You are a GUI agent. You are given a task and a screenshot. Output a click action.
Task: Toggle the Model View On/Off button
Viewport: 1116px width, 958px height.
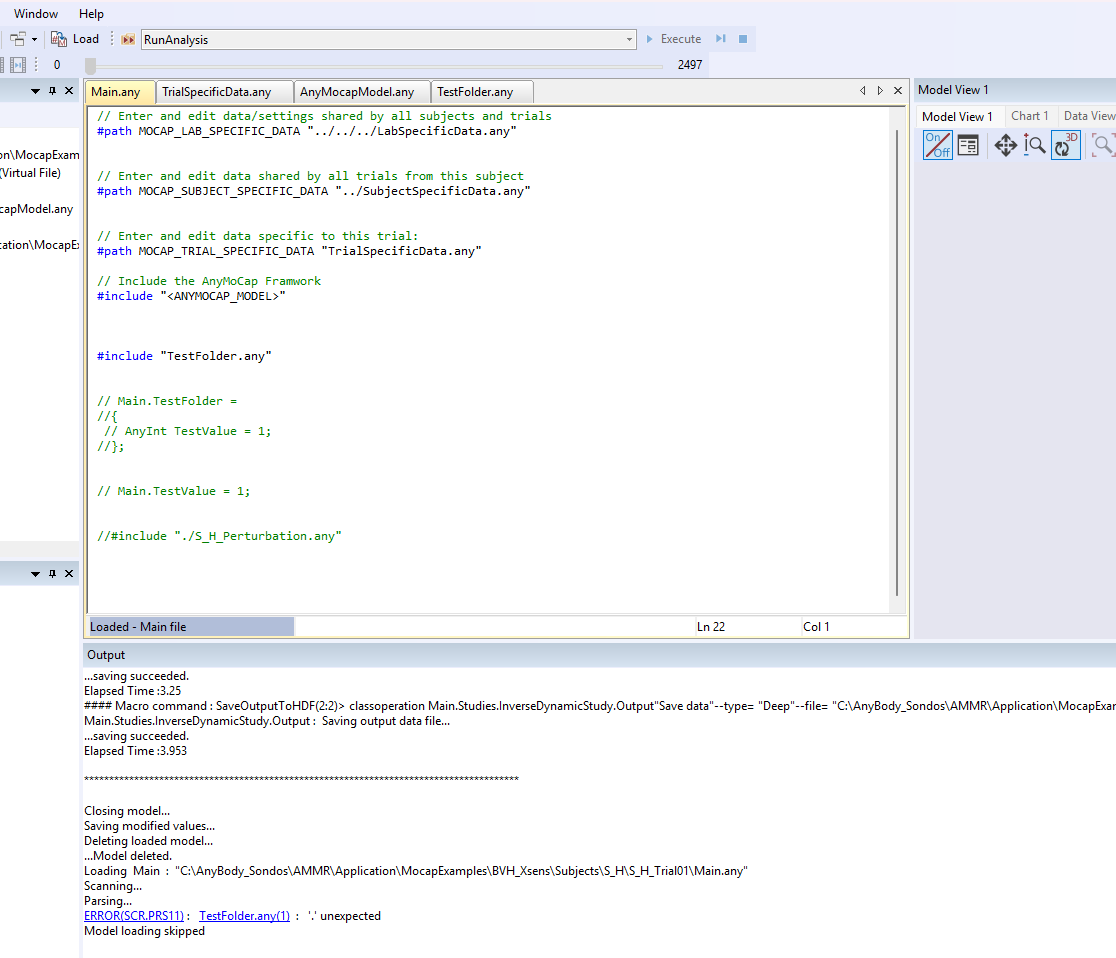pos(937,146)
